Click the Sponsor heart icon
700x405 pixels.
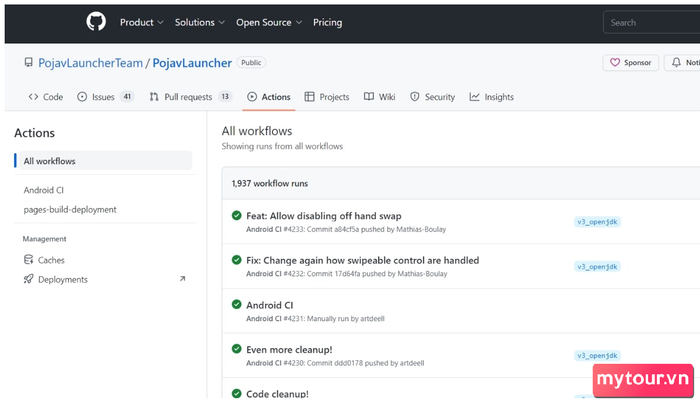point(615,63)
